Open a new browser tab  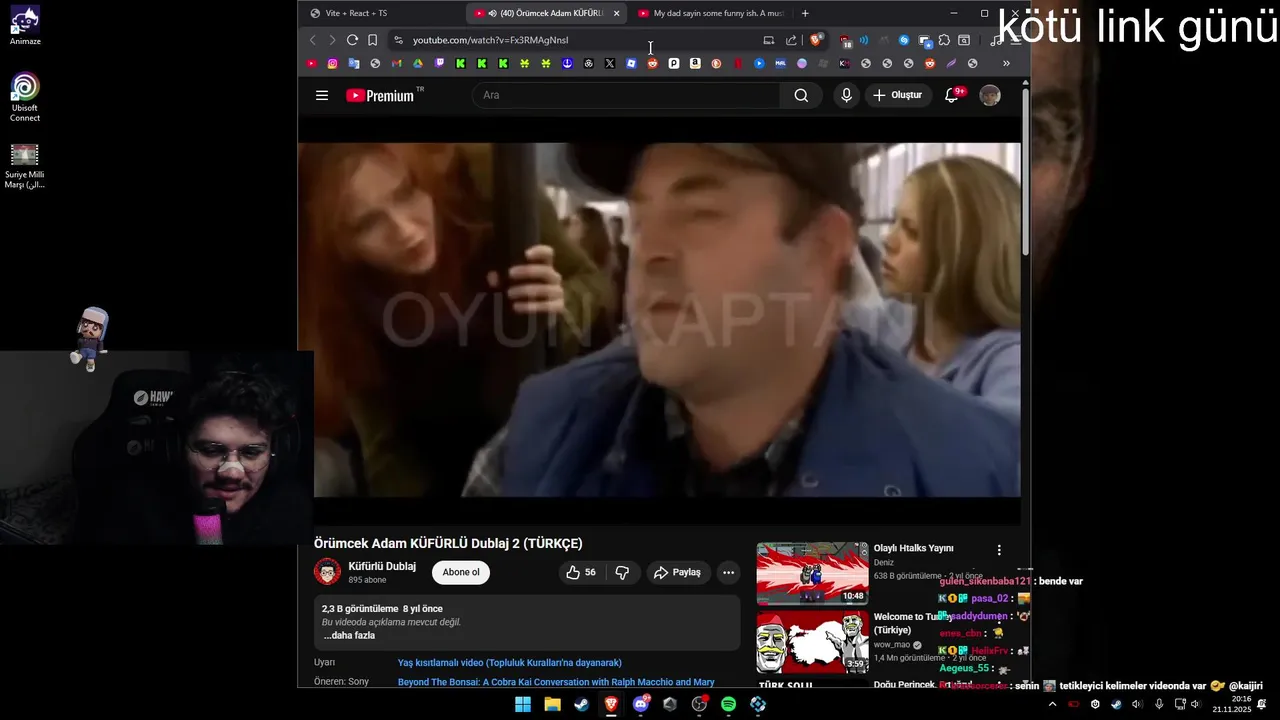[x=805, y=13]
